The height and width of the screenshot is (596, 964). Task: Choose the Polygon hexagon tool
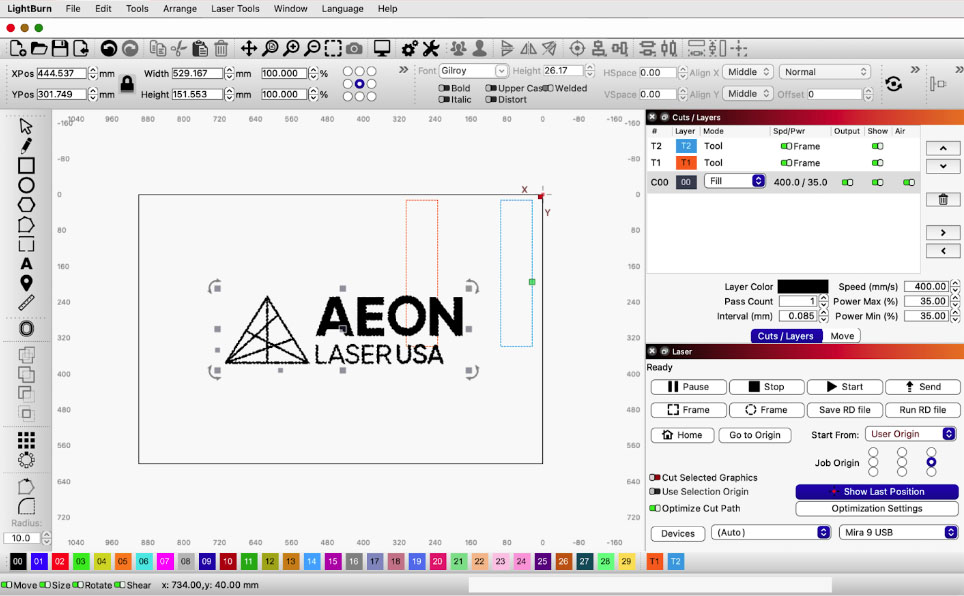coord(26,205)
